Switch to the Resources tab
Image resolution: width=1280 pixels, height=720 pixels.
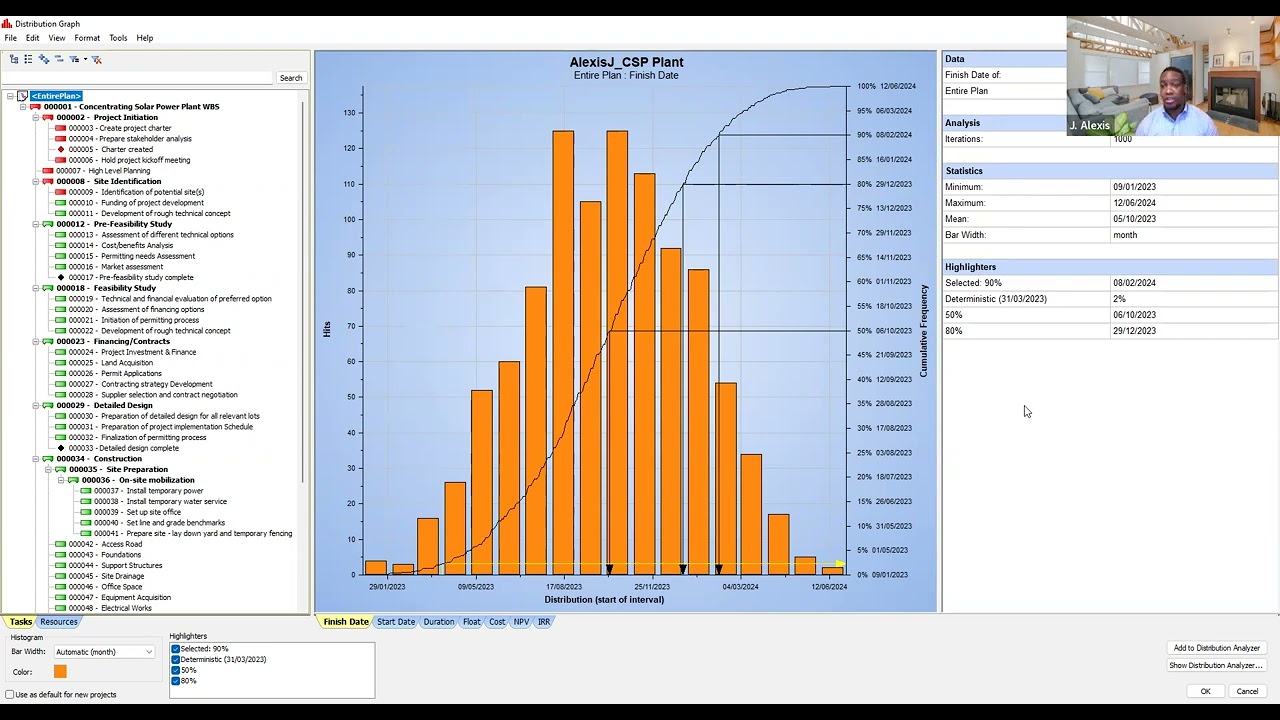click(58, 622)
